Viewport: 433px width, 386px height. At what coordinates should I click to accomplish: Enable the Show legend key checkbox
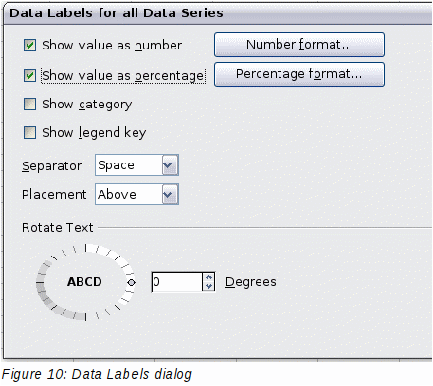point(30,132)
